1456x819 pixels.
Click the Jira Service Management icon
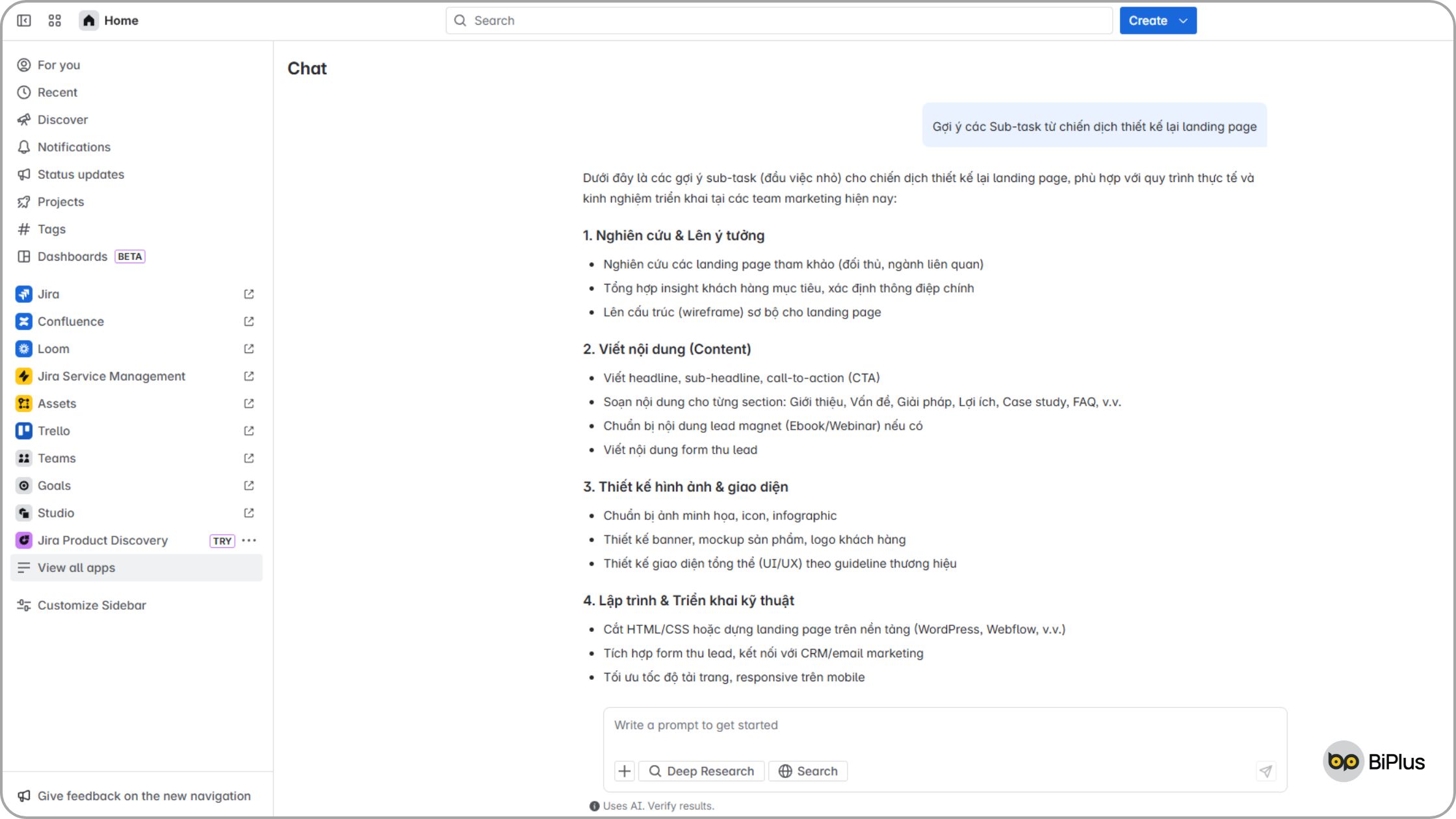click(24, 376)
